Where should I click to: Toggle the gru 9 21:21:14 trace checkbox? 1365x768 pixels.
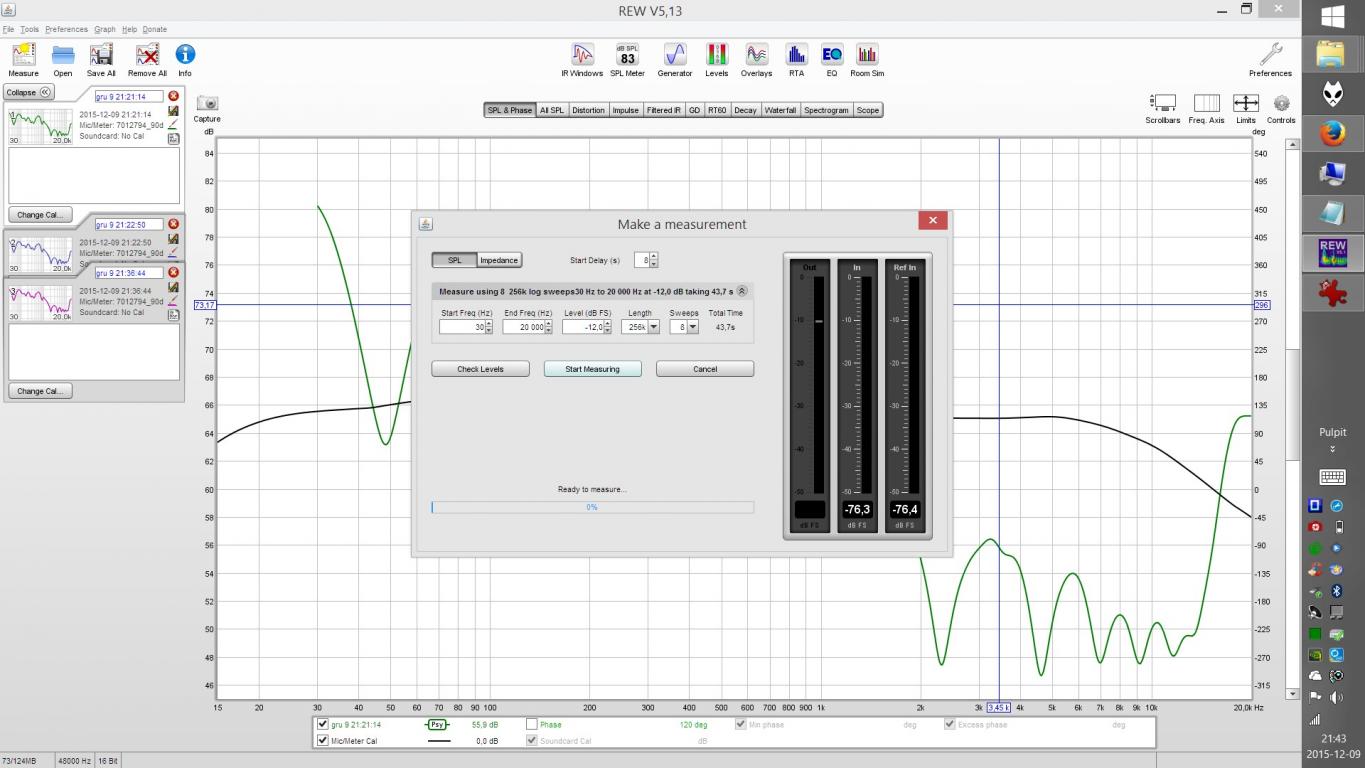[x=322, y=724]
